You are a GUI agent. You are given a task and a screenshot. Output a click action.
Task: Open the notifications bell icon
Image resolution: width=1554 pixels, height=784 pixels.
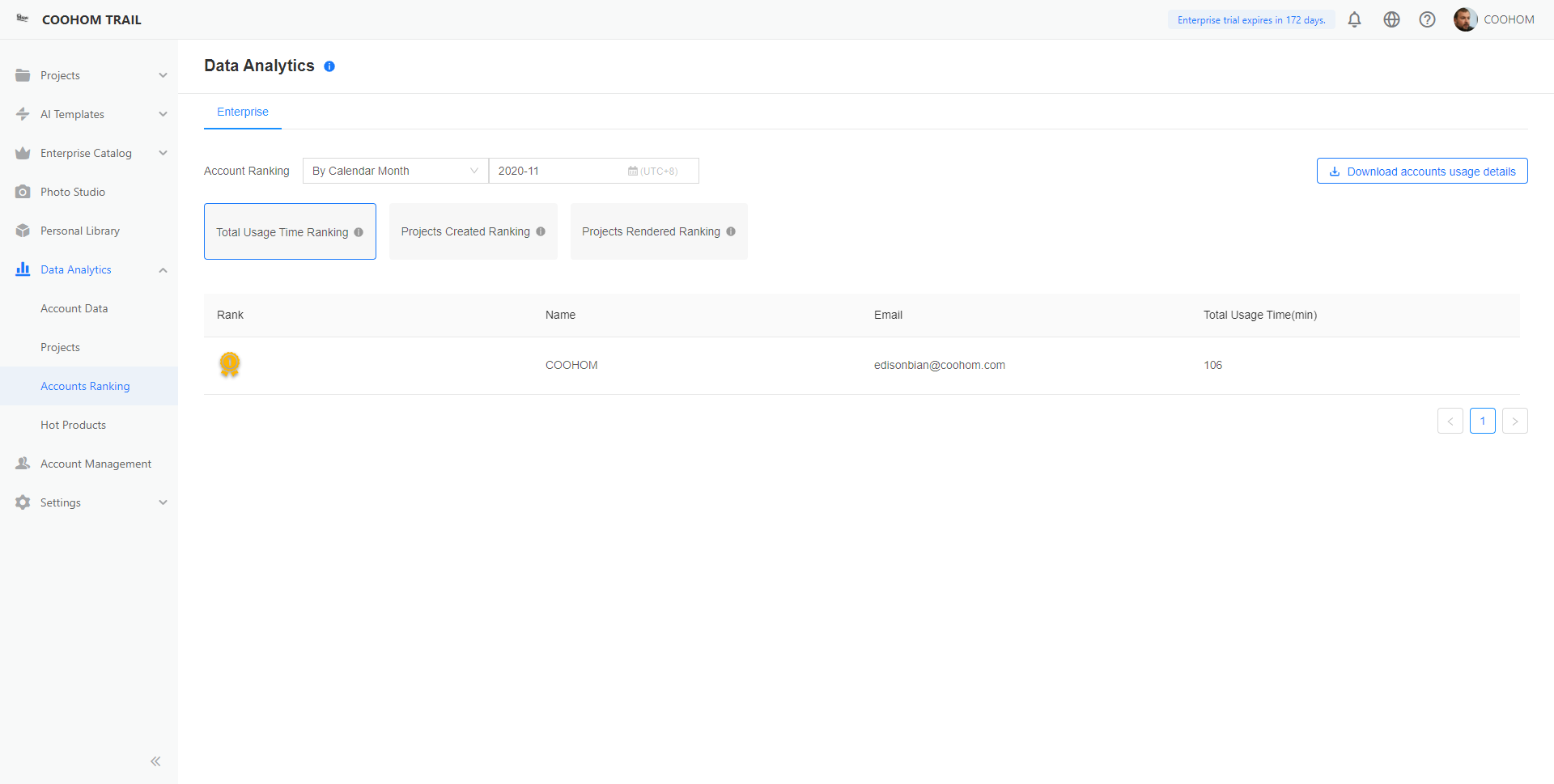(1354, 19)
